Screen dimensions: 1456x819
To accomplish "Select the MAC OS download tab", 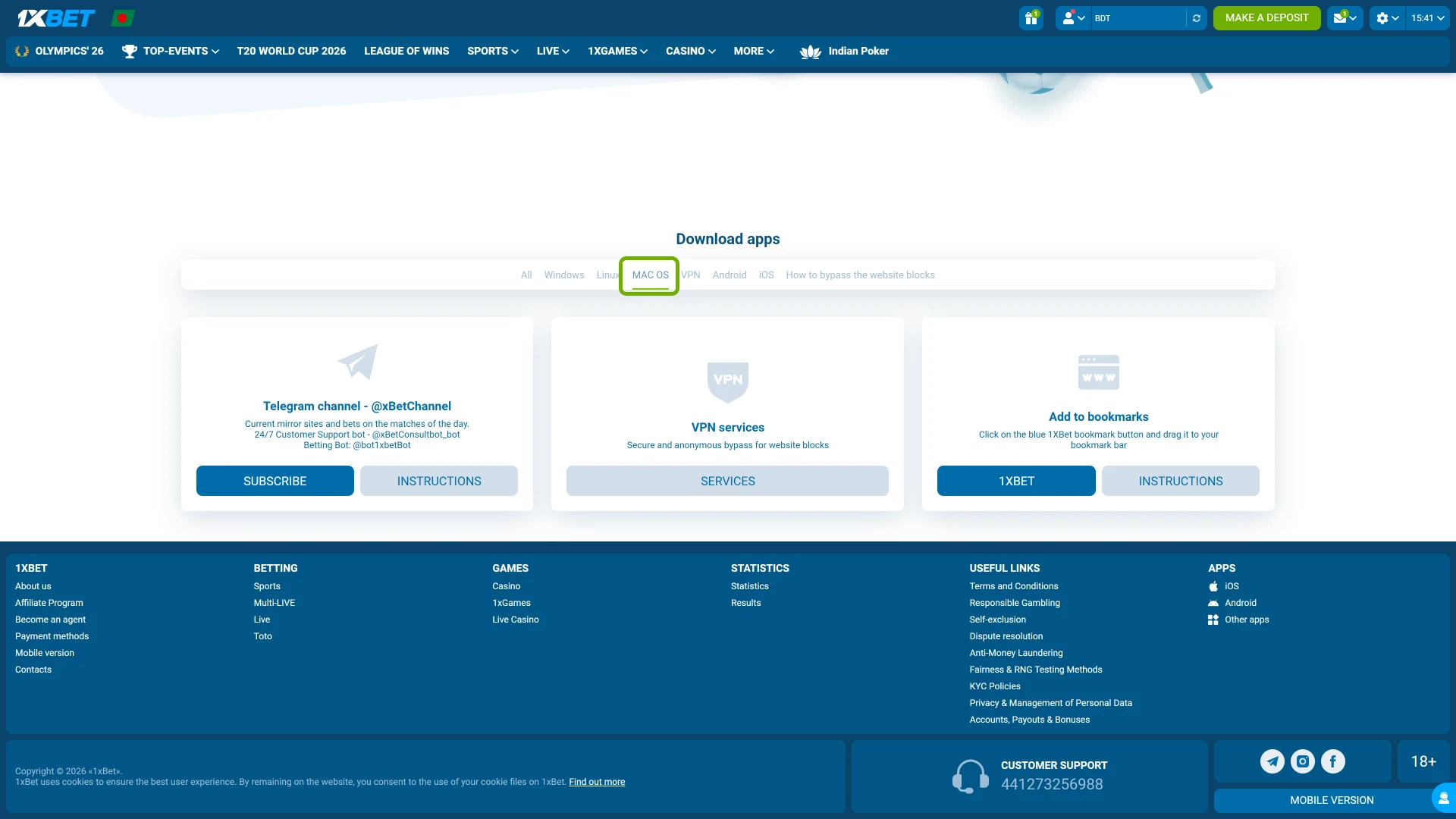I will coord(649,275).
